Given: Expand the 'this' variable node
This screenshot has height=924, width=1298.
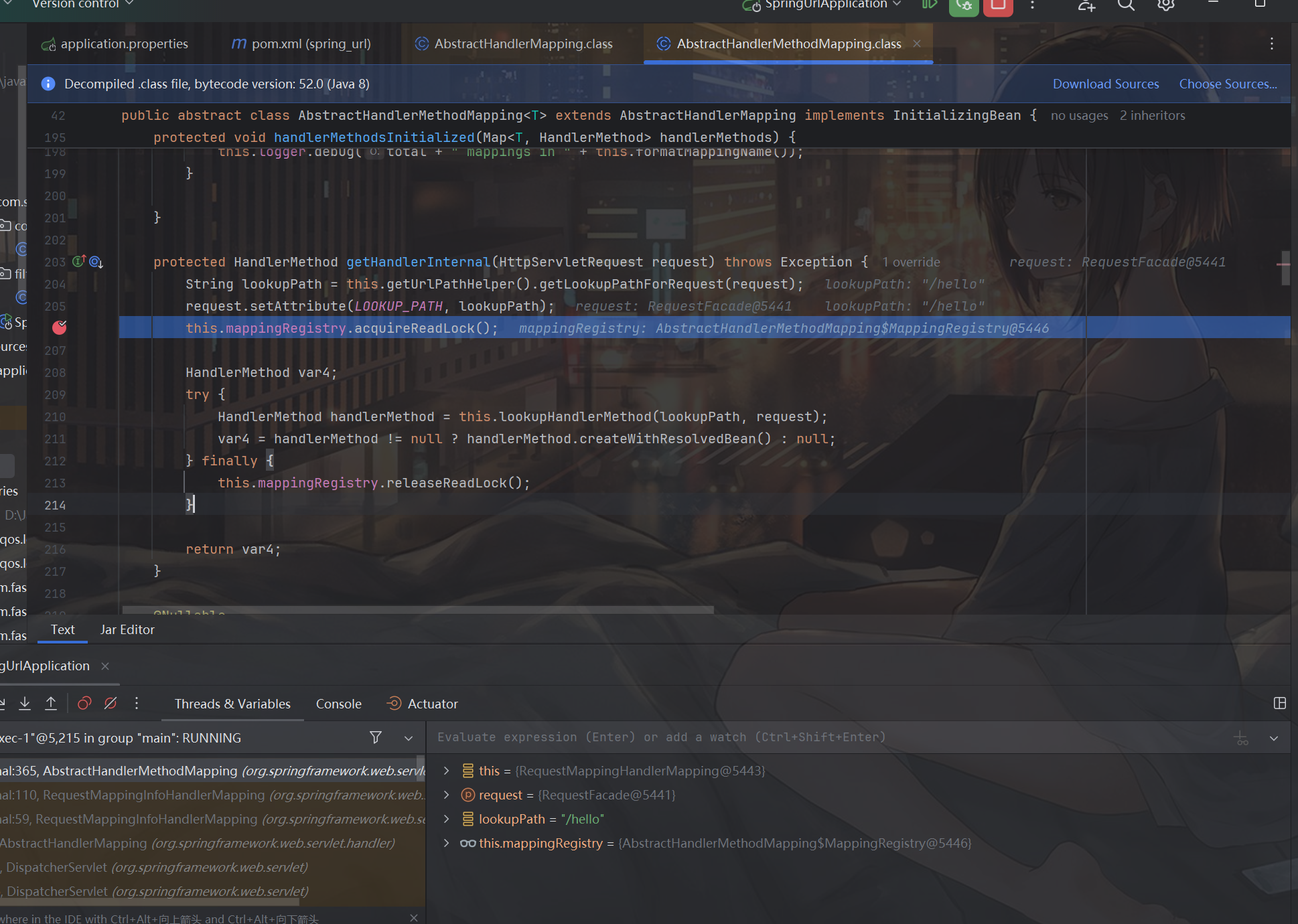Looking at the screenshot, I should click(x=447, y=771).
